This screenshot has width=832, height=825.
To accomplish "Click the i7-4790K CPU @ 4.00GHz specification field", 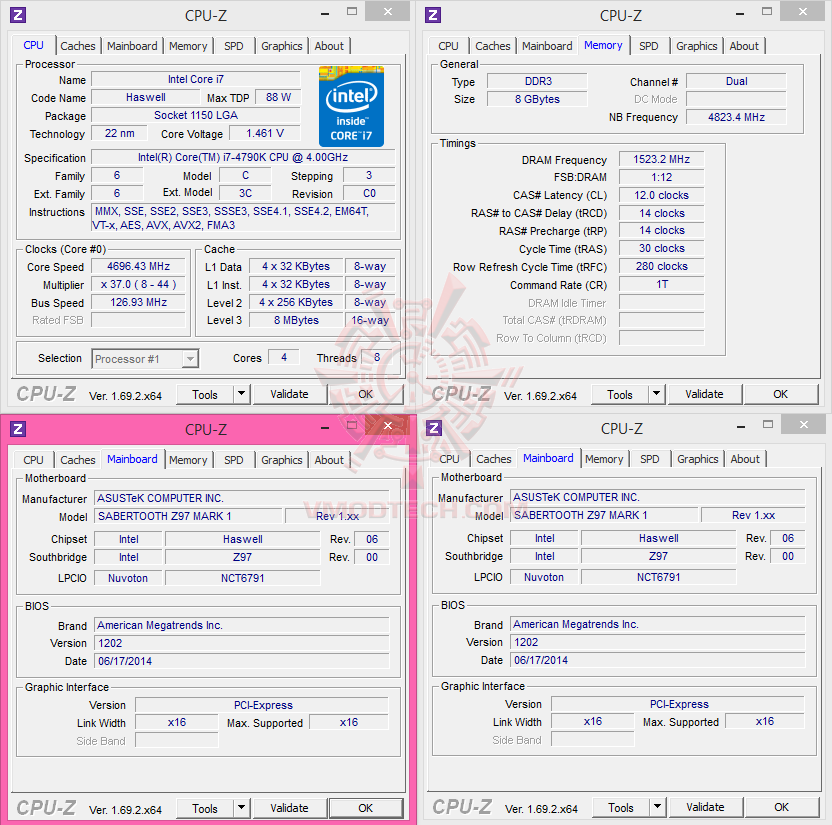I will point(243,158).
